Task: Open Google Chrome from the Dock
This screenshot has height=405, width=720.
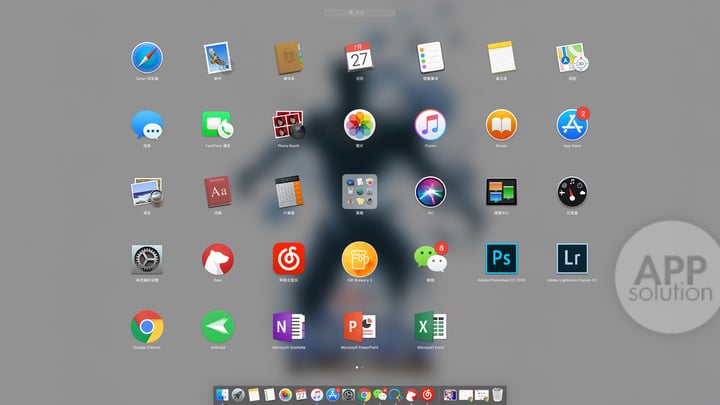Action: 364,394
